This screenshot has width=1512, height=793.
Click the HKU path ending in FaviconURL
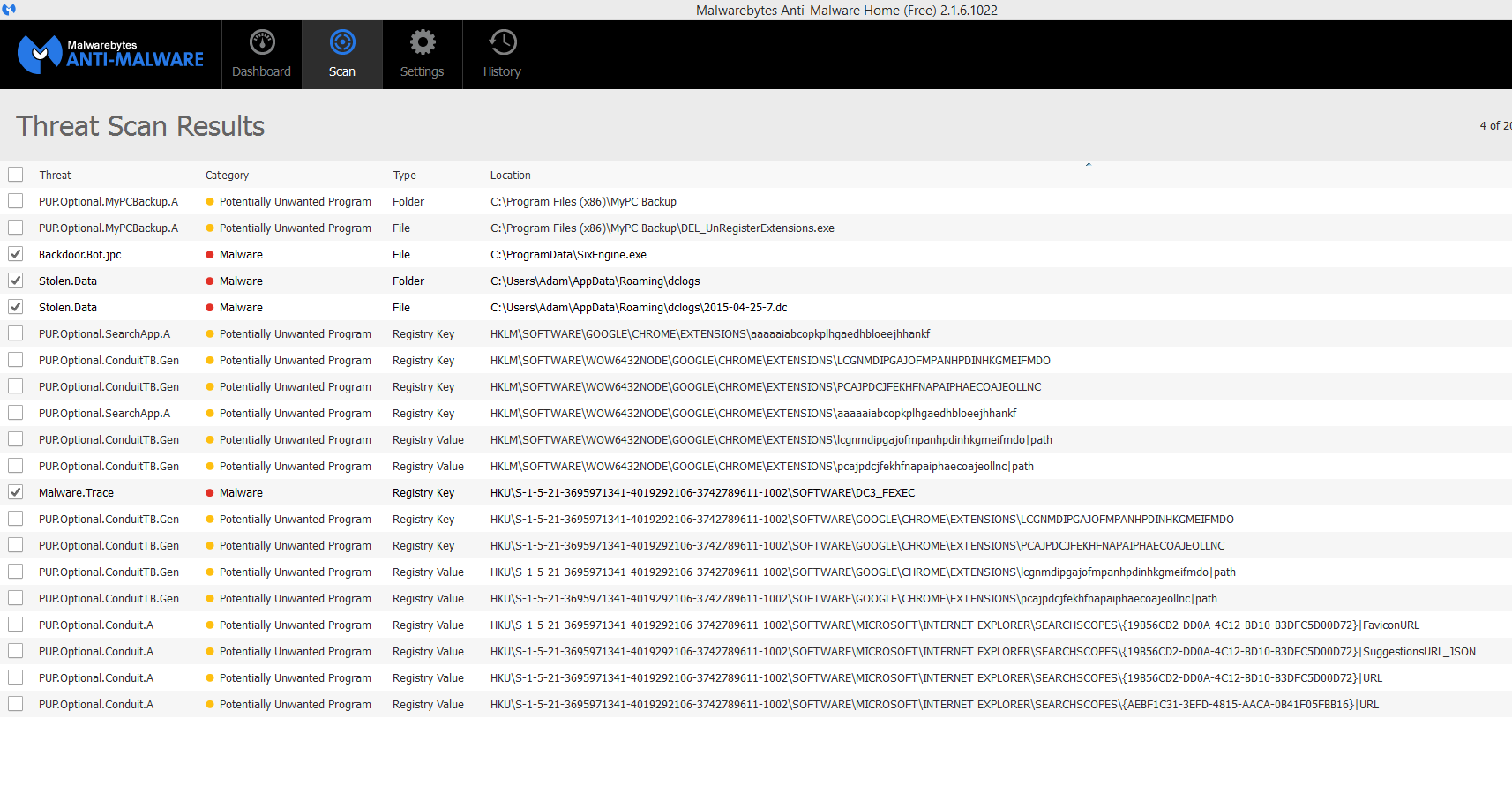tap(955, 625)
